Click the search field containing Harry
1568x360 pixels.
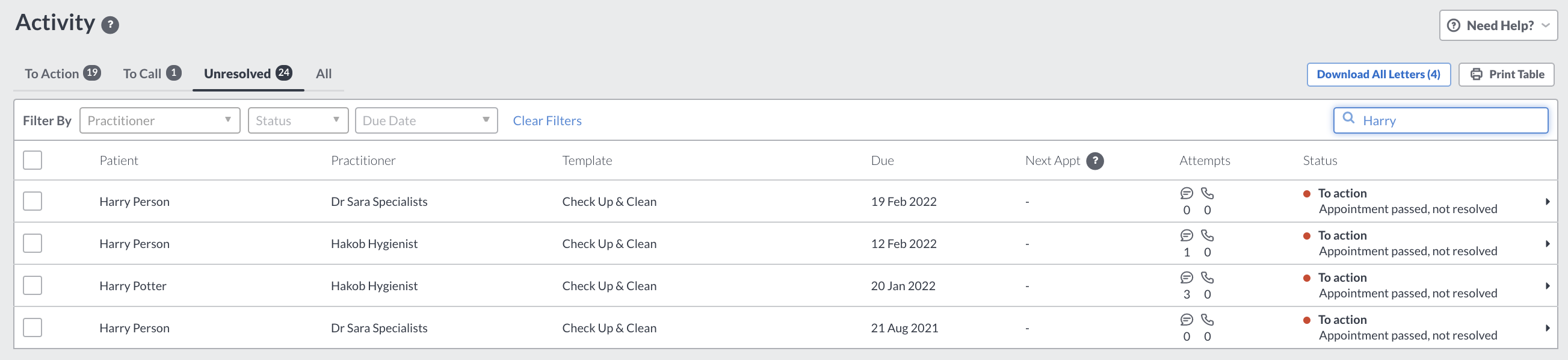[x=1440, y=120]
